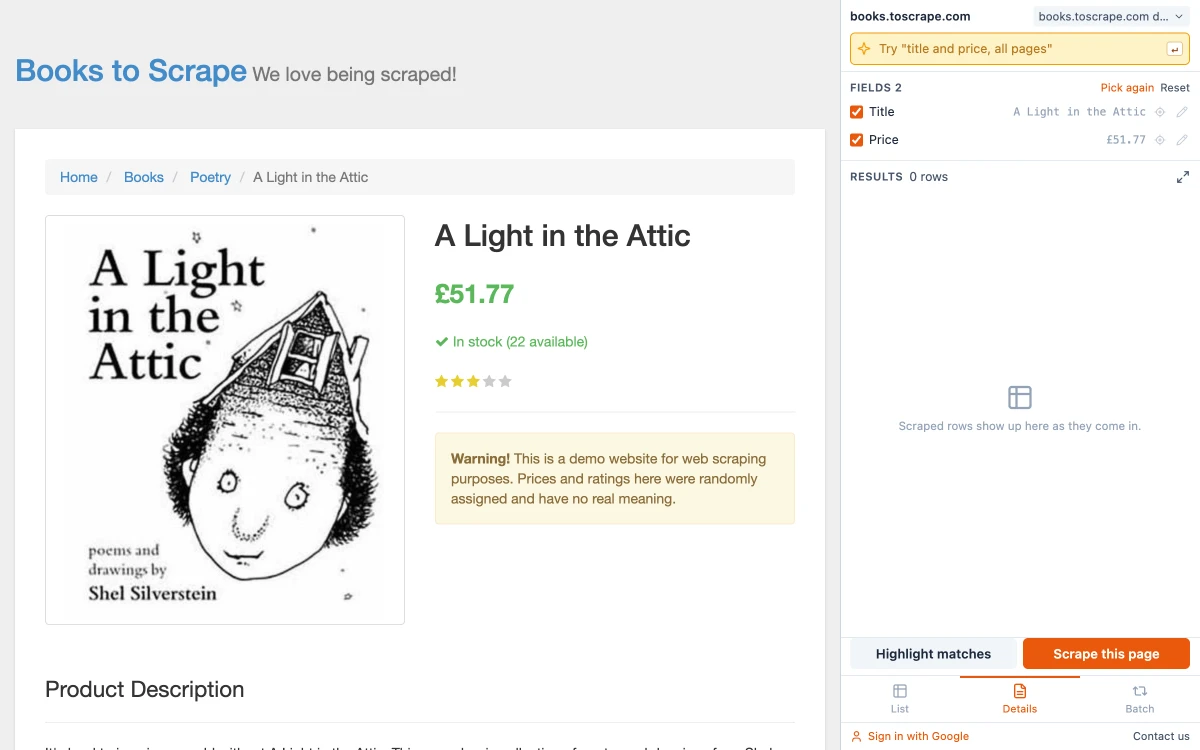Open the Batch tab
This screenshot has height=750, width=1200.
[1140, 699]
